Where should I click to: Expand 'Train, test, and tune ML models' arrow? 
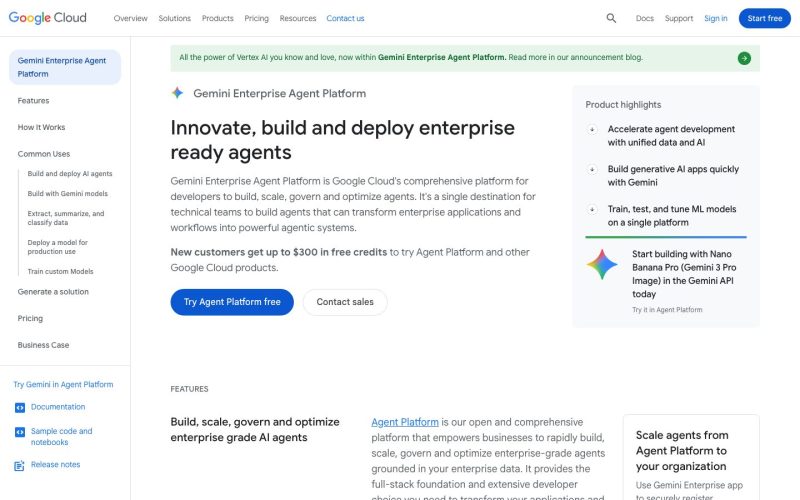592,209
